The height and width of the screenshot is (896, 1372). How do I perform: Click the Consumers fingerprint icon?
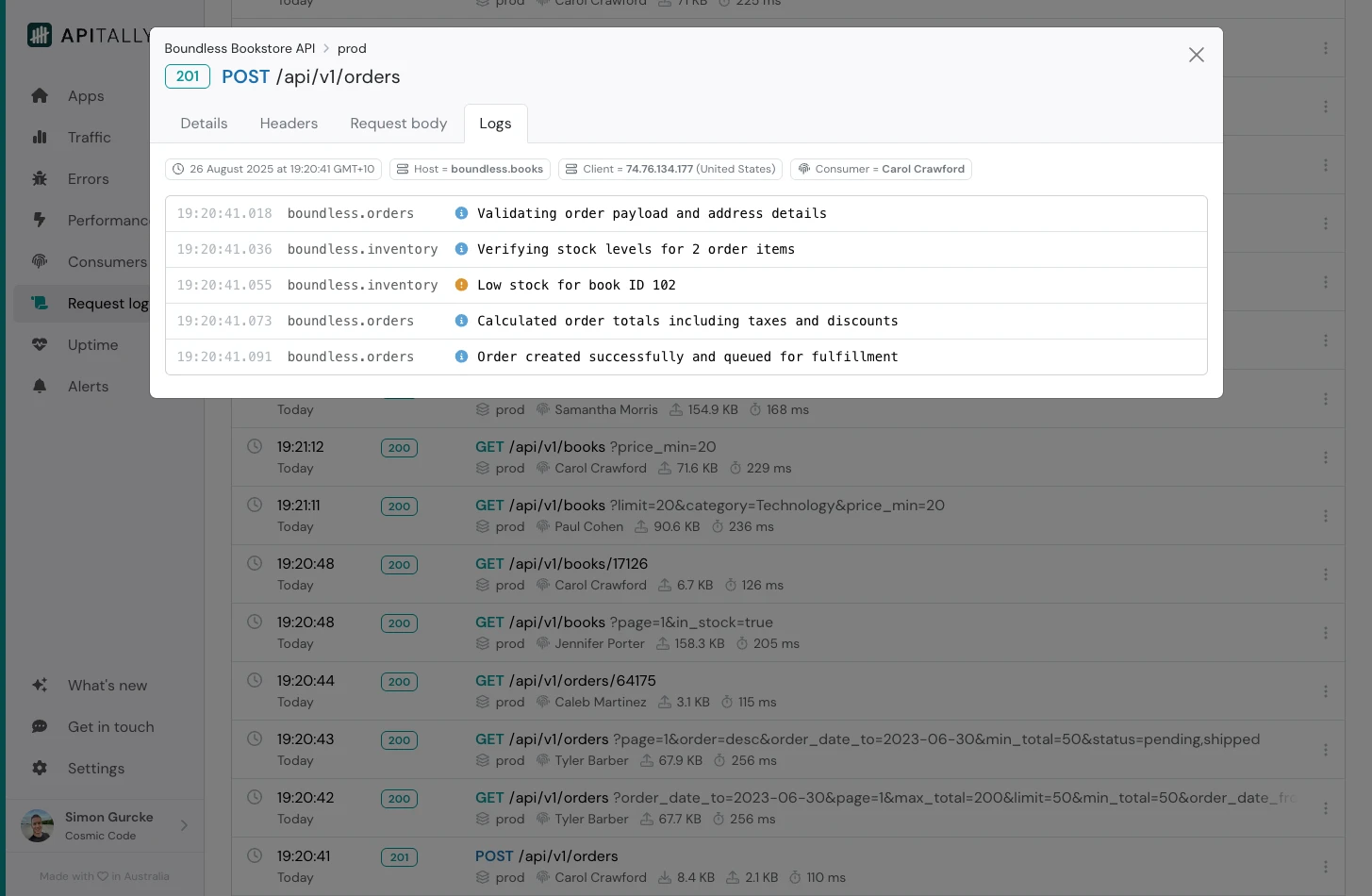click(40, 261)
